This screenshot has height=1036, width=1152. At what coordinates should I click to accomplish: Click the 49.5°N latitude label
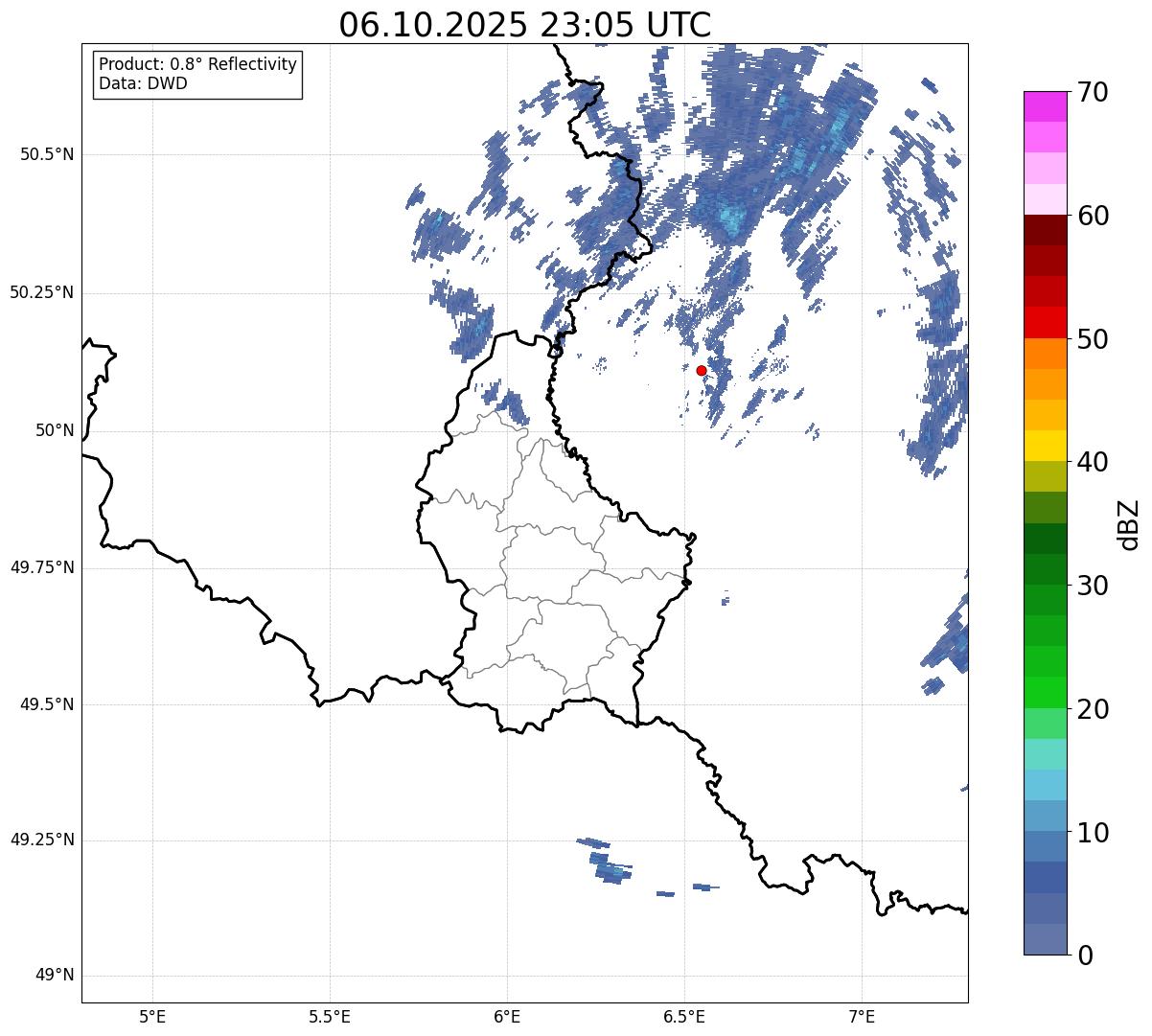coord(47,704)
